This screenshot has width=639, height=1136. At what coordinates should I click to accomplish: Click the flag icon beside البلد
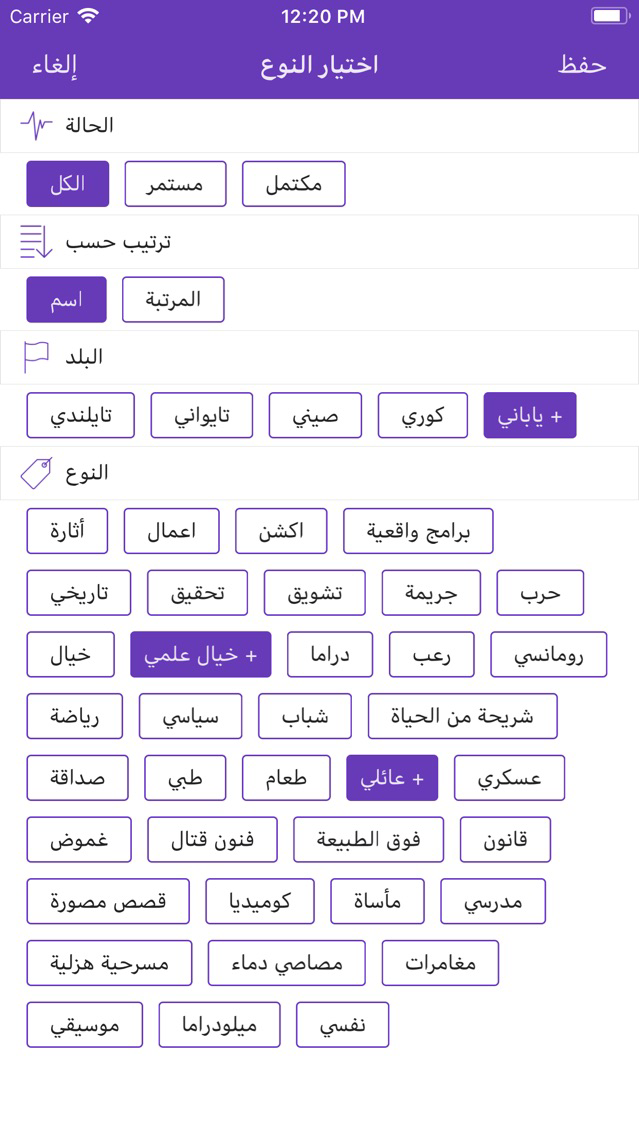pos(36,357)
